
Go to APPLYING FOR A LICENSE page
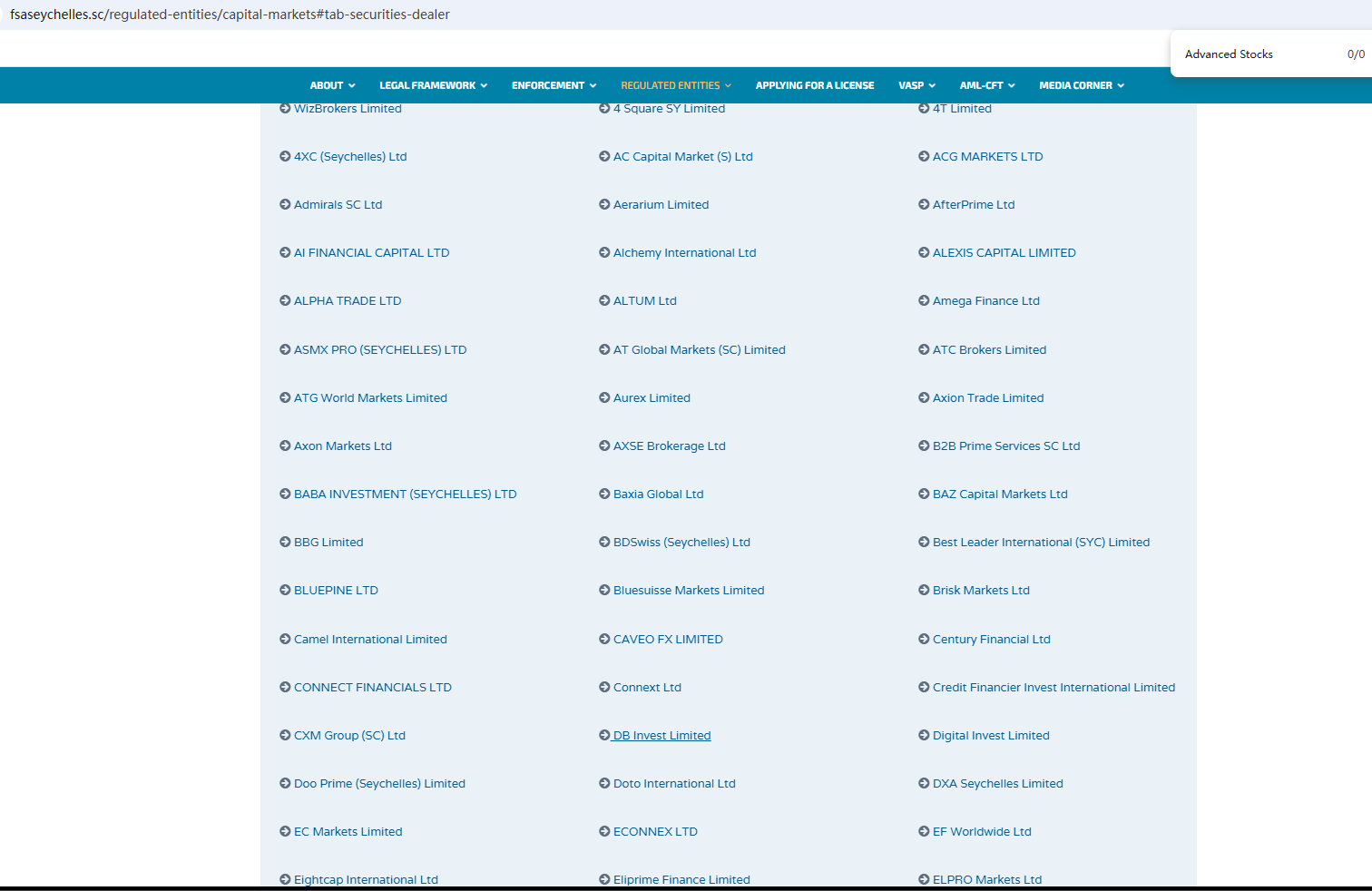[x=815, y=85]
